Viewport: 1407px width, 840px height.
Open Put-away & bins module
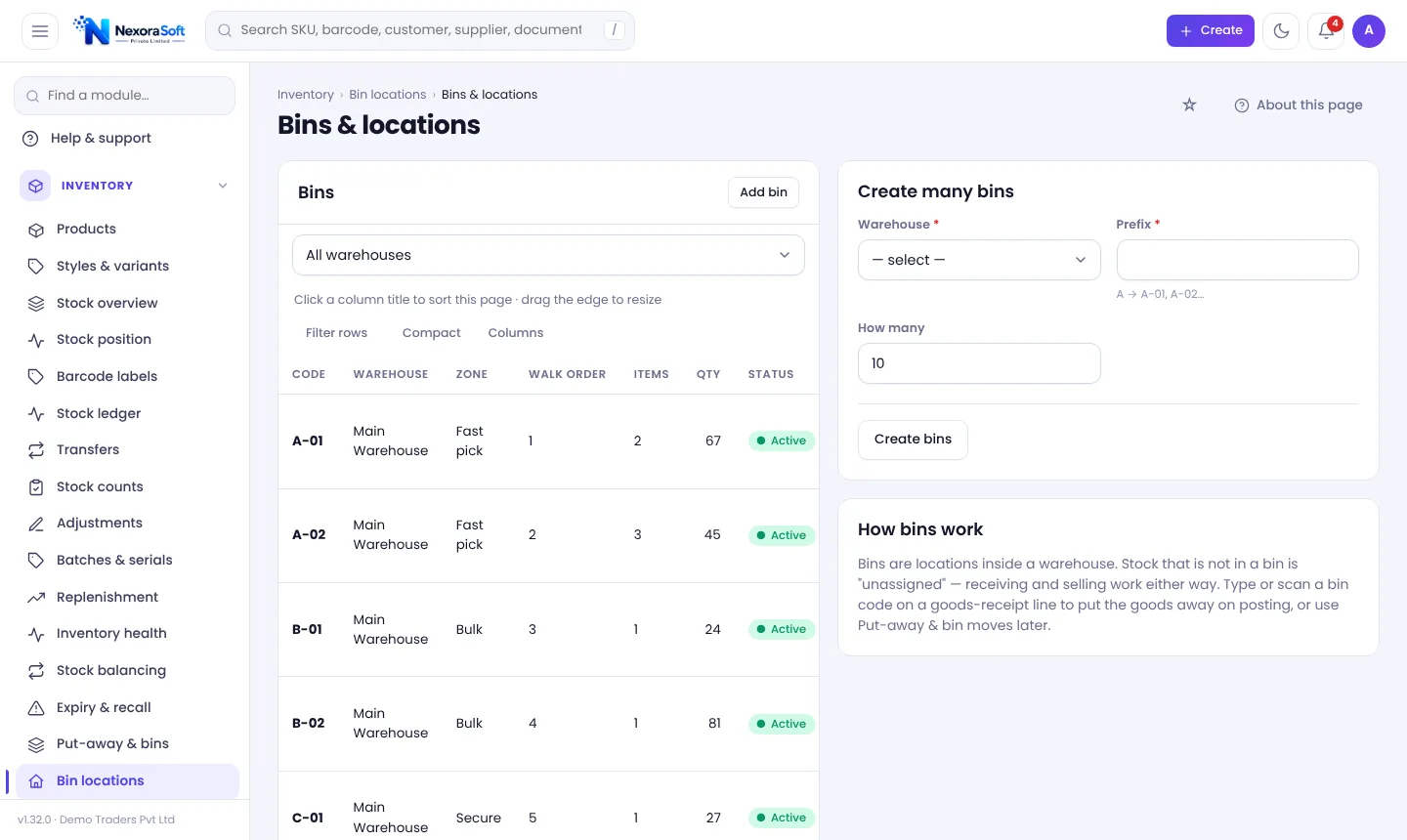[125, 744]
